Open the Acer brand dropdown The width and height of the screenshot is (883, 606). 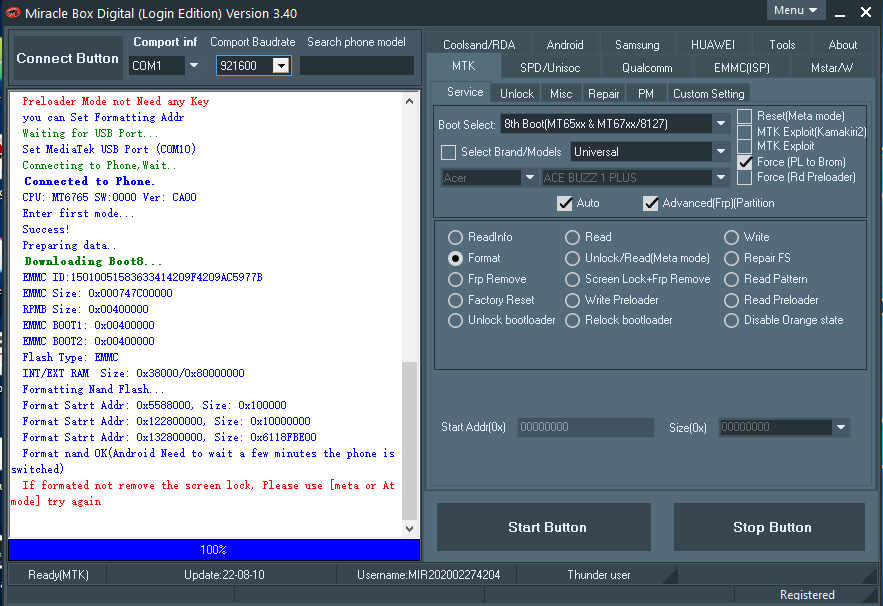tap(529, 177)
